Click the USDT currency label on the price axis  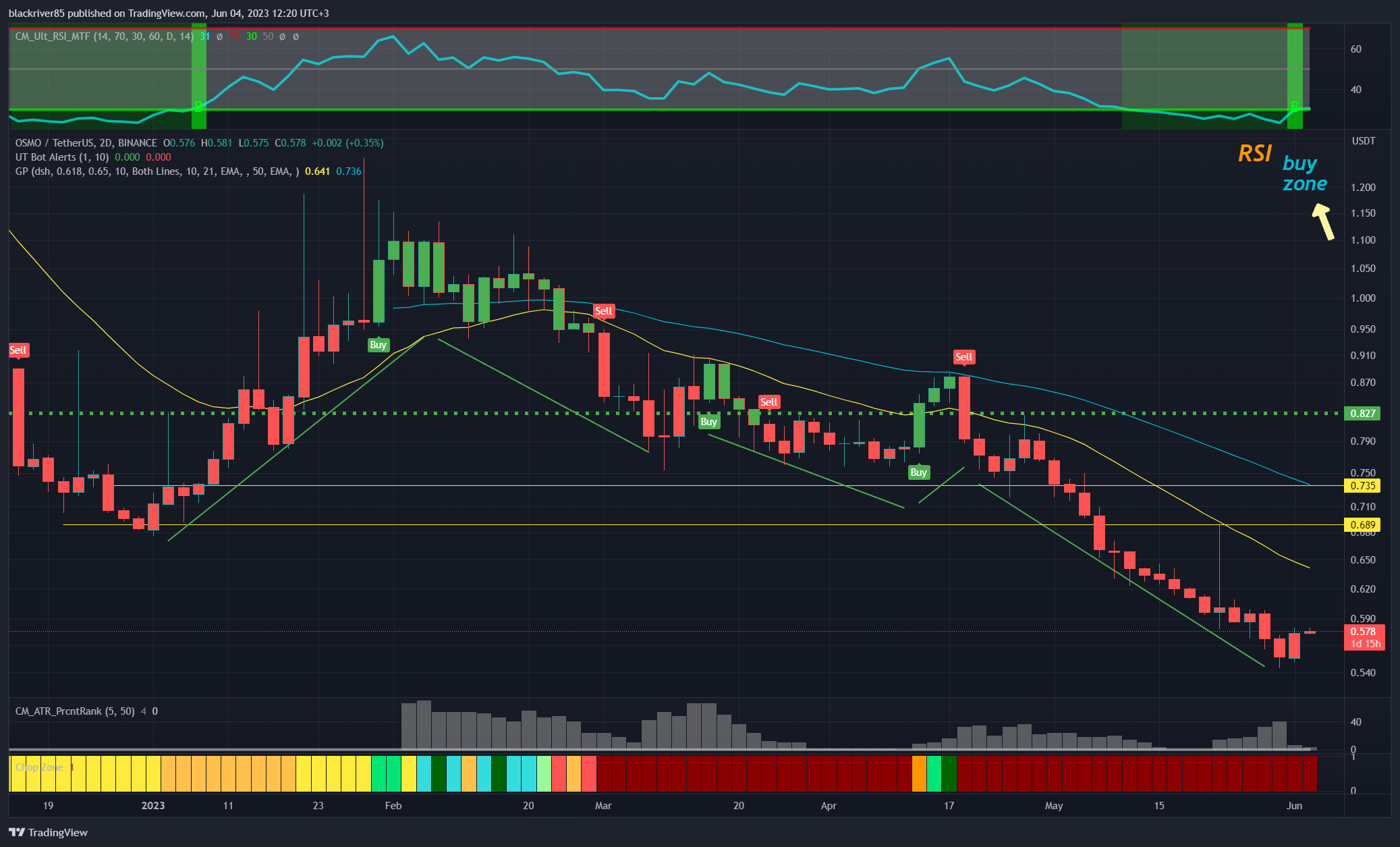(1364, 141)
